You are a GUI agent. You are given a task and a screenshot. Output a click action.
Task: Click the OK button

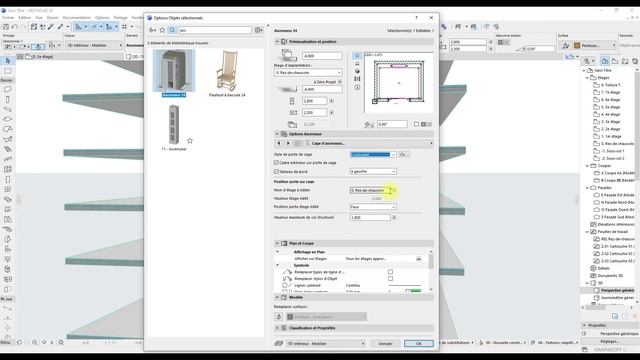(418, 344)
